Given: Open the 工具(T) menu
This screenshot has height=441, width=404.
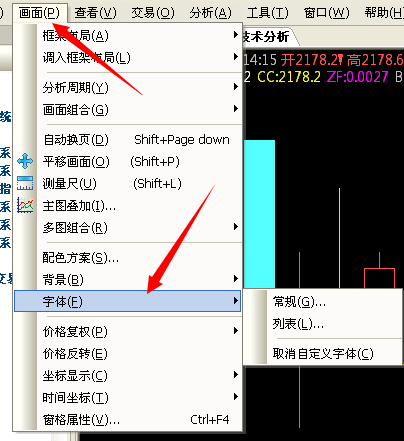Looking at the screenshot, I should point(267,13).
